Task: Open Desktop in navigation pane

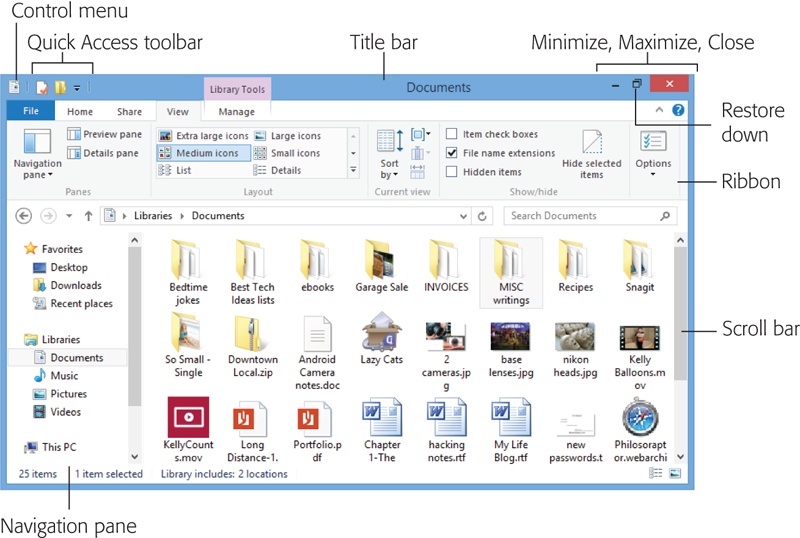Action: point(60,267)
